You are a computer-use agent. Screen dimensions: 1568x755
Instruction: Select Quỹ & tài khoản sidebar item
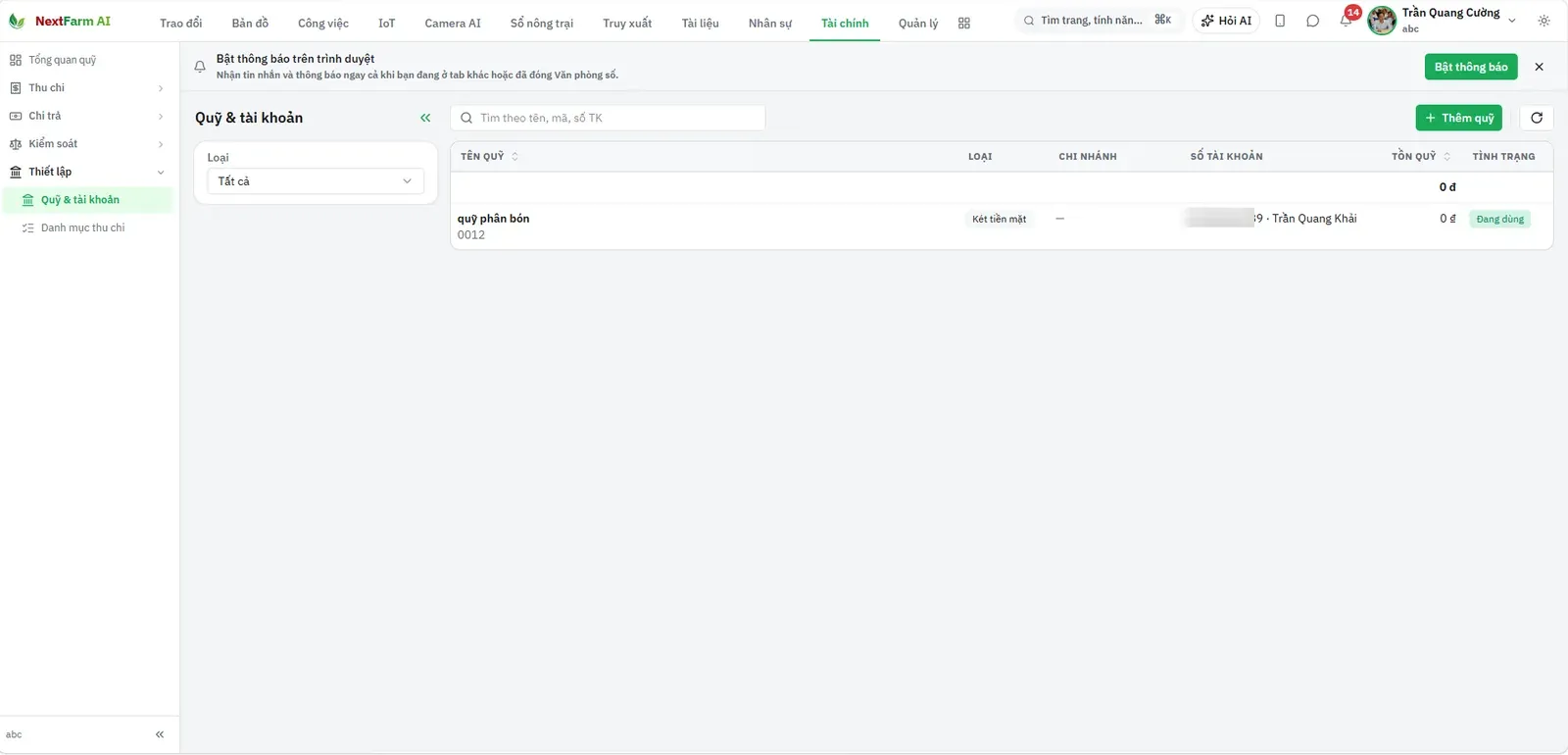(x=89, y=200)
